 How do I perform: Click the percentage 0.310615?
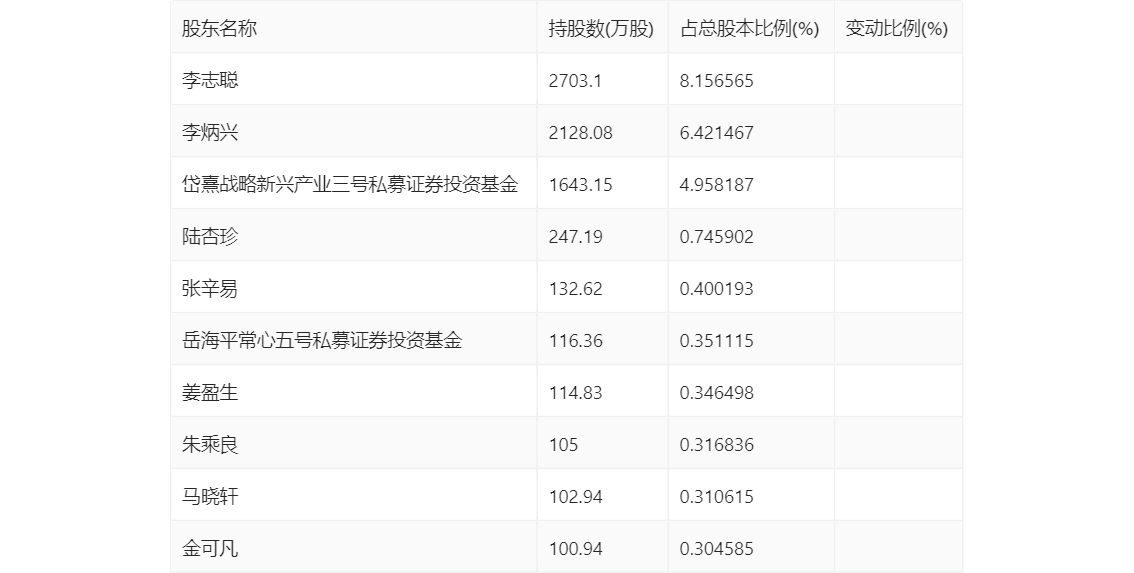(x=717, y=496)
